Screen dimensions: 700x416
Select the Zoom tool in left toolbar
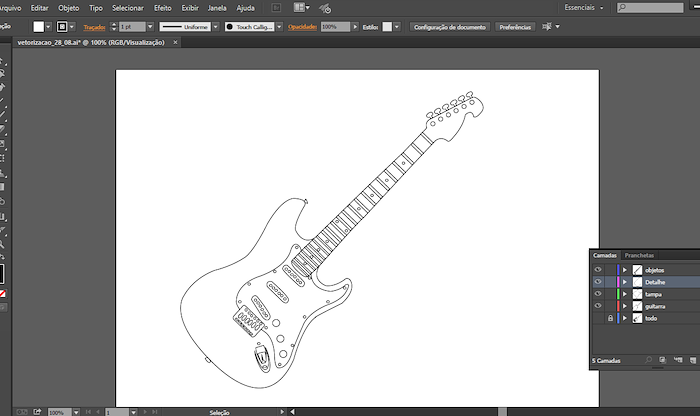2,244
